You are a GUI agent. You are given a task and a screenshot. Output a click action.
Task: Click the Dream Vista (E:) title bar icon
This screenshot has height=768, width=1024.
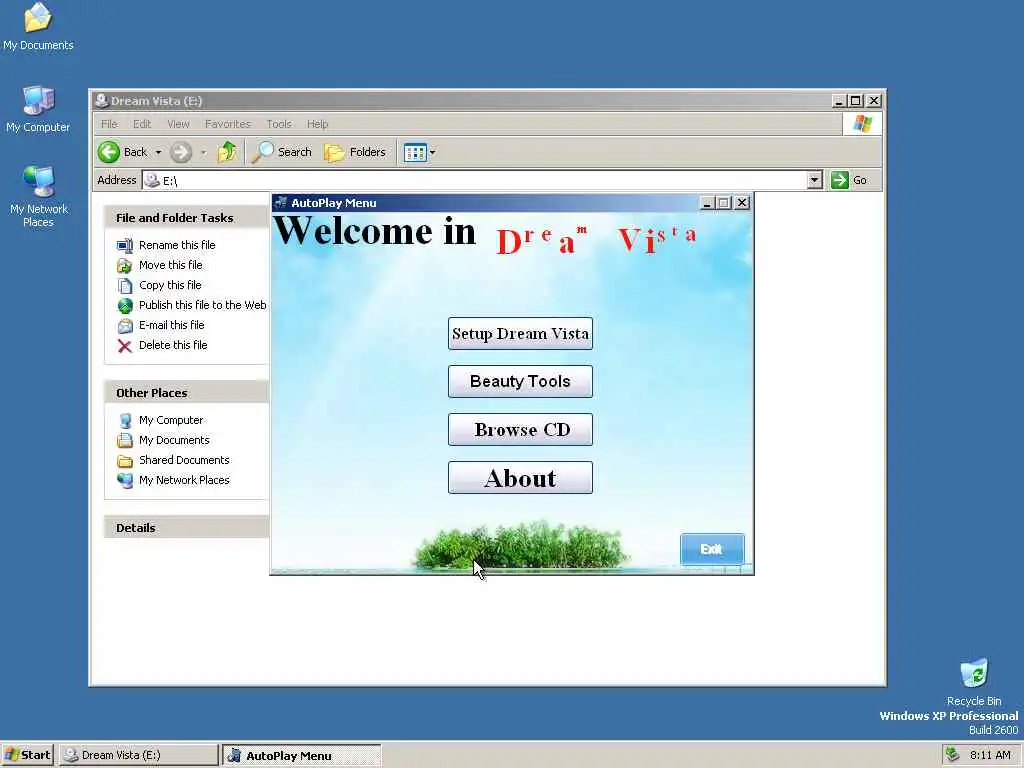coord(101,101)
